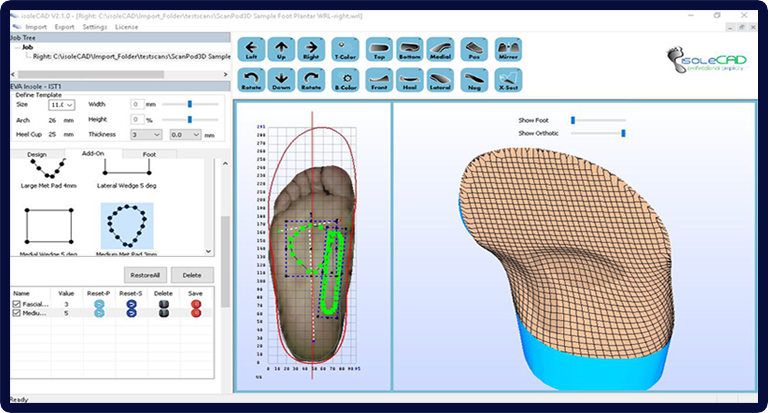769x413 pixels.
Task: Click the Delete button beside RestoreAll
Action: tap(192, 275)
